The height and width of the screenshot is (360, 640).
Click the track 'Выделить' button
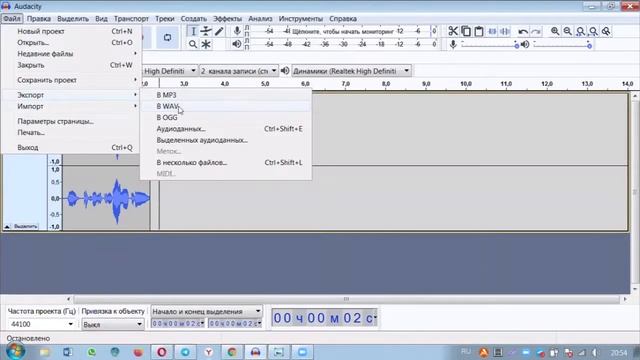pyautogui.click(x=25, y=227)
